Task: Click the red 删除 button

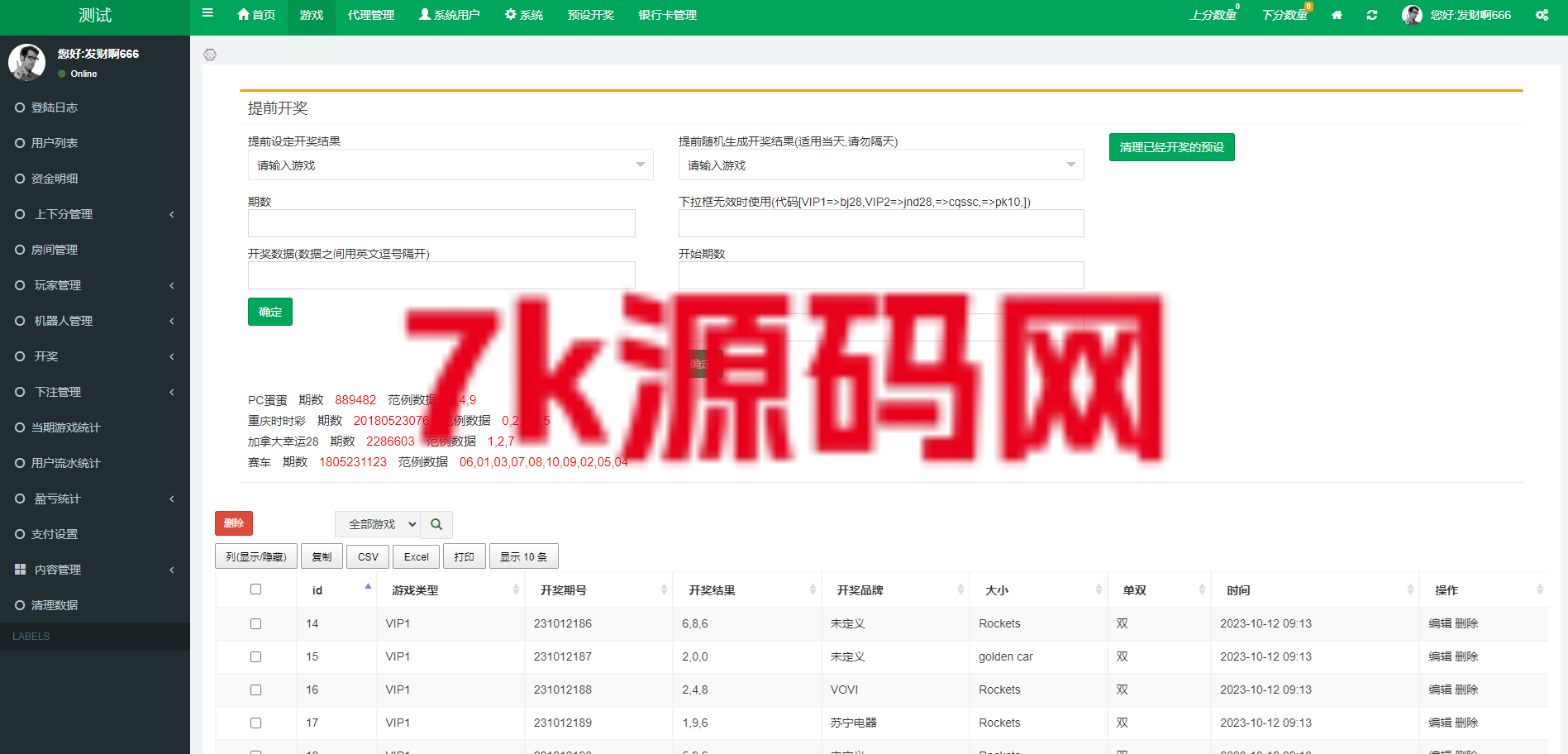Action: point(234,523)
